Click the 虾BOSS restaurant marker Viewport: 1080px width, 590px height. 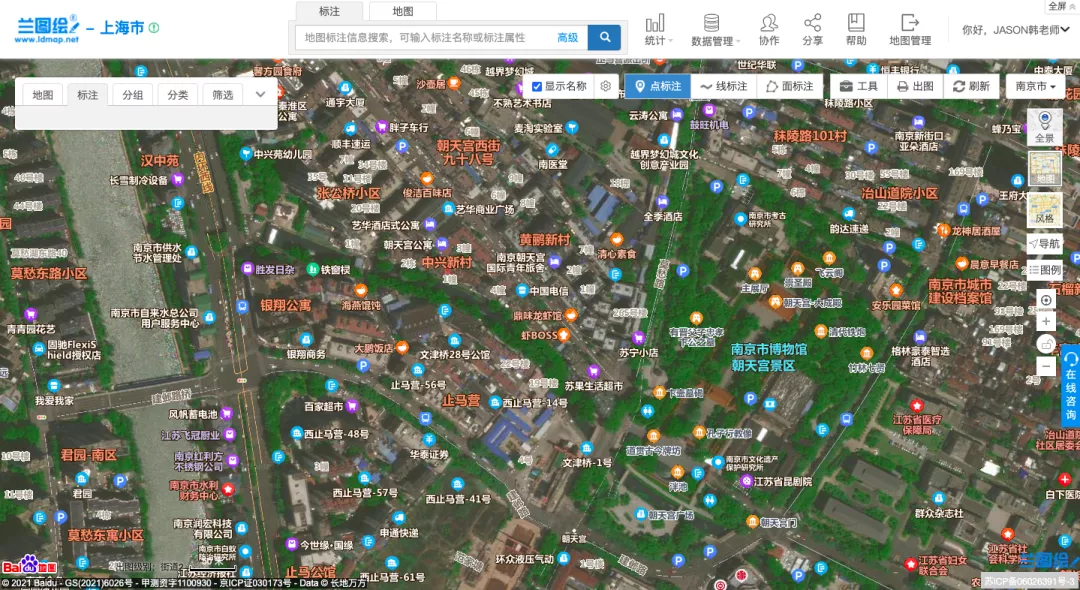coord(564,335)
